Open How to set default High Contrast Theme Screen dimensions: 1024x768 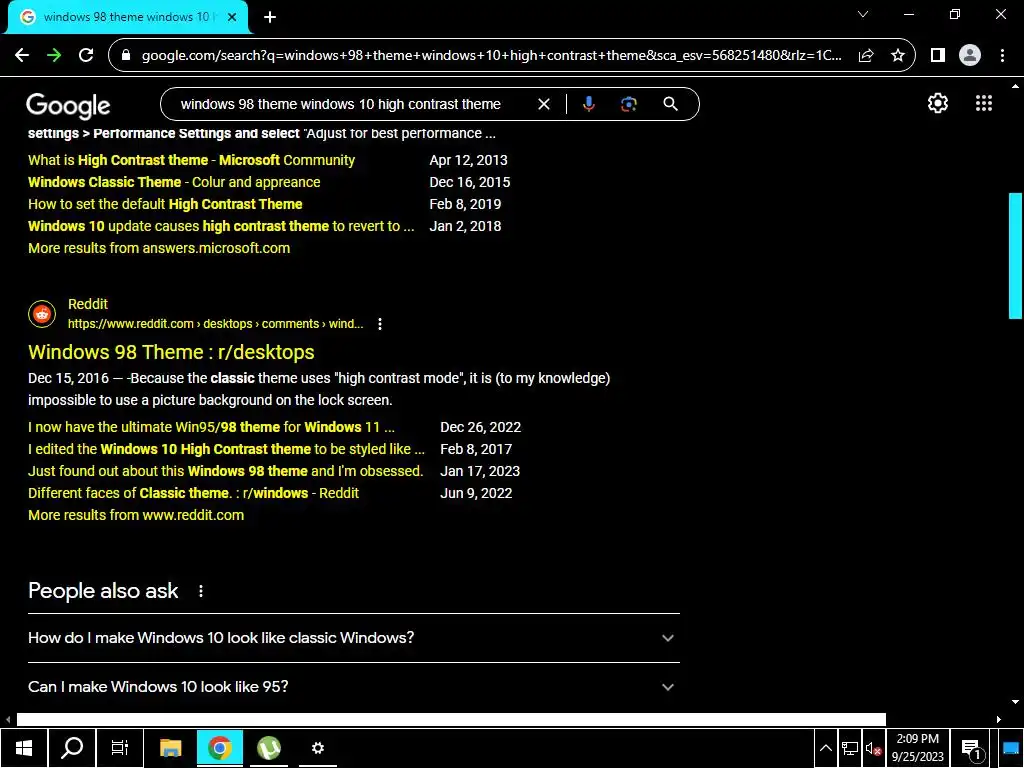pyautogui.click(x=165, y=204)
